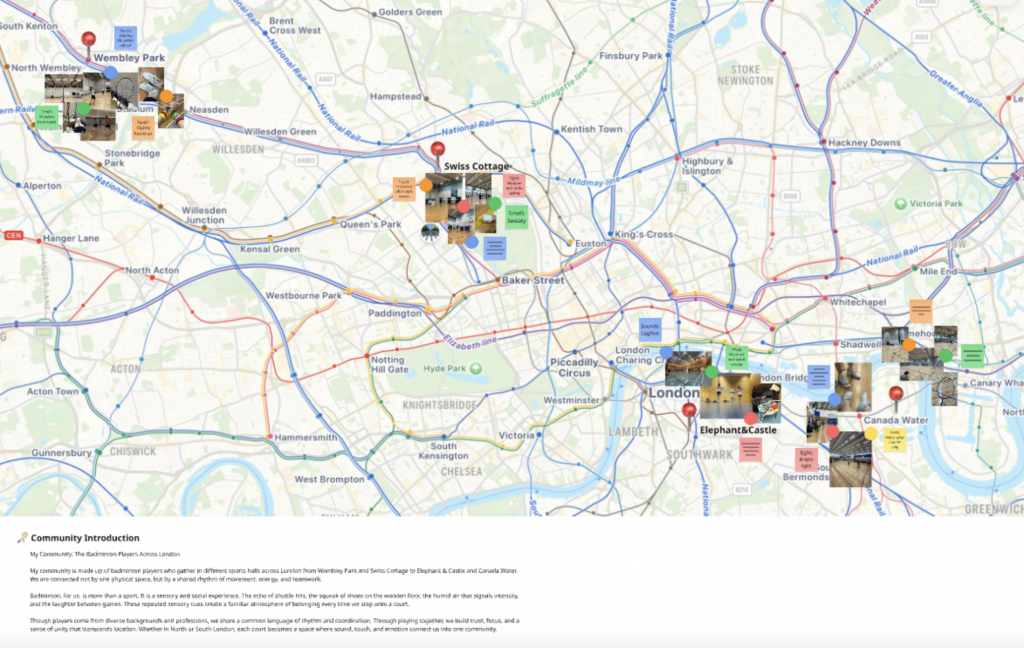Screen dimensions: 1024x648
Task: Open the green 'Smell: Sweaty' sticky note
Action: point(516,217)
